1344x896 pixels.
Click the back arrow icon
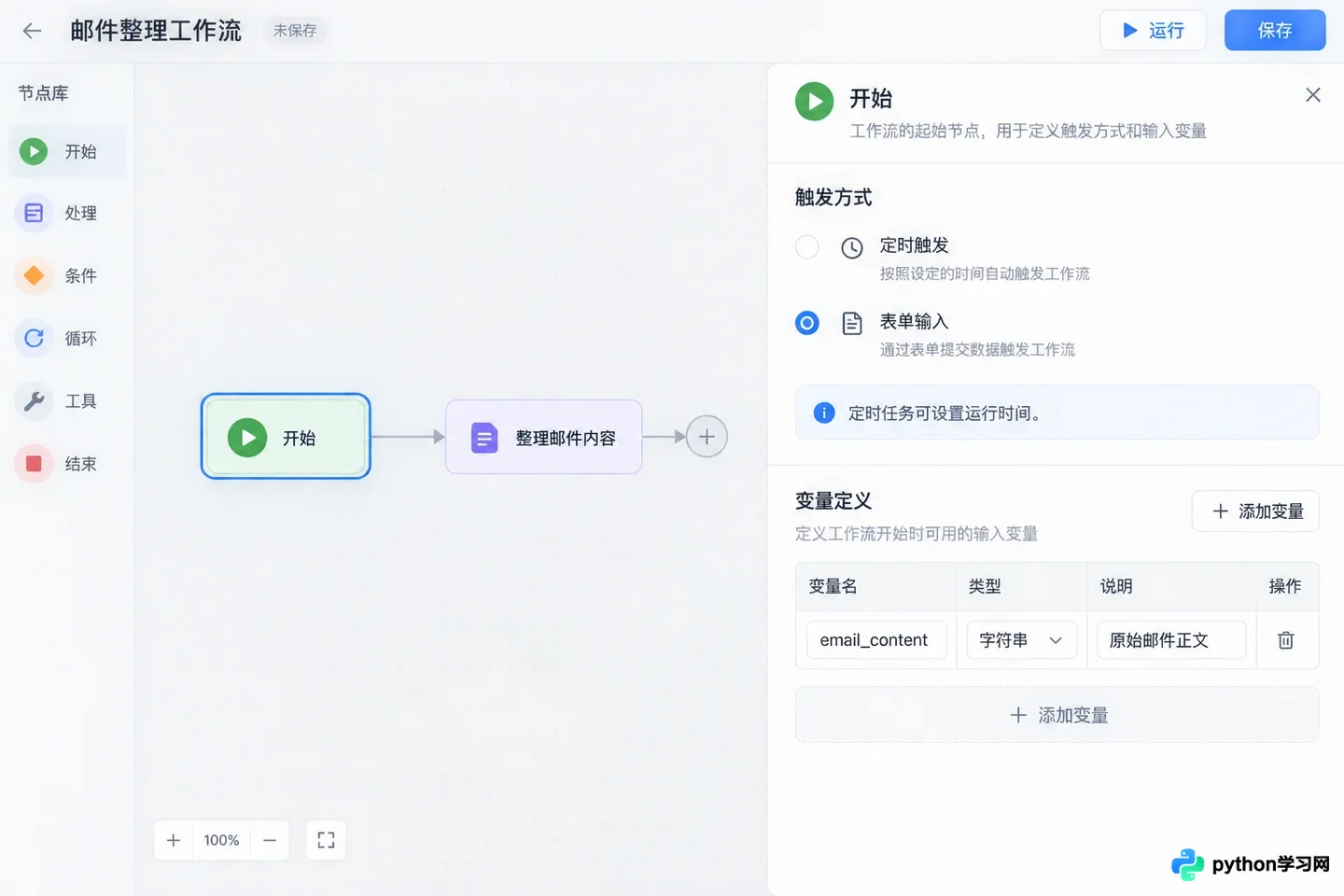click(32, 31)
